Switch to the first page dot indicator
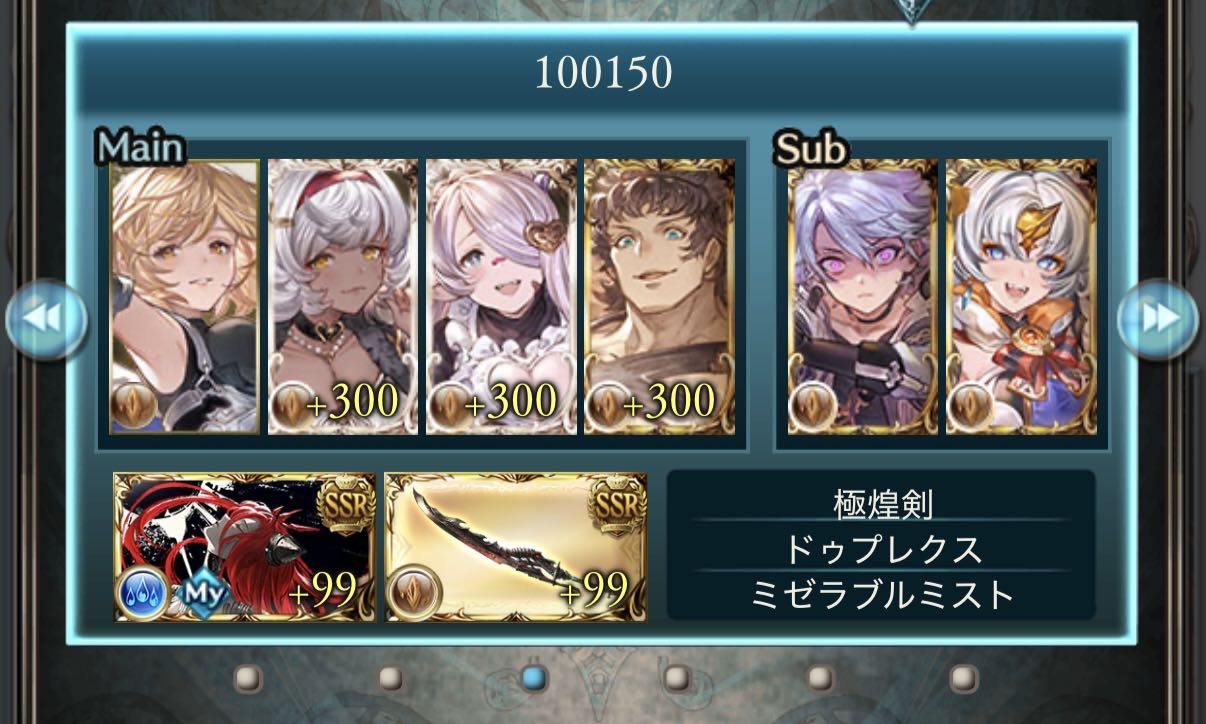 pyautogui.click(x=247, y=679)
